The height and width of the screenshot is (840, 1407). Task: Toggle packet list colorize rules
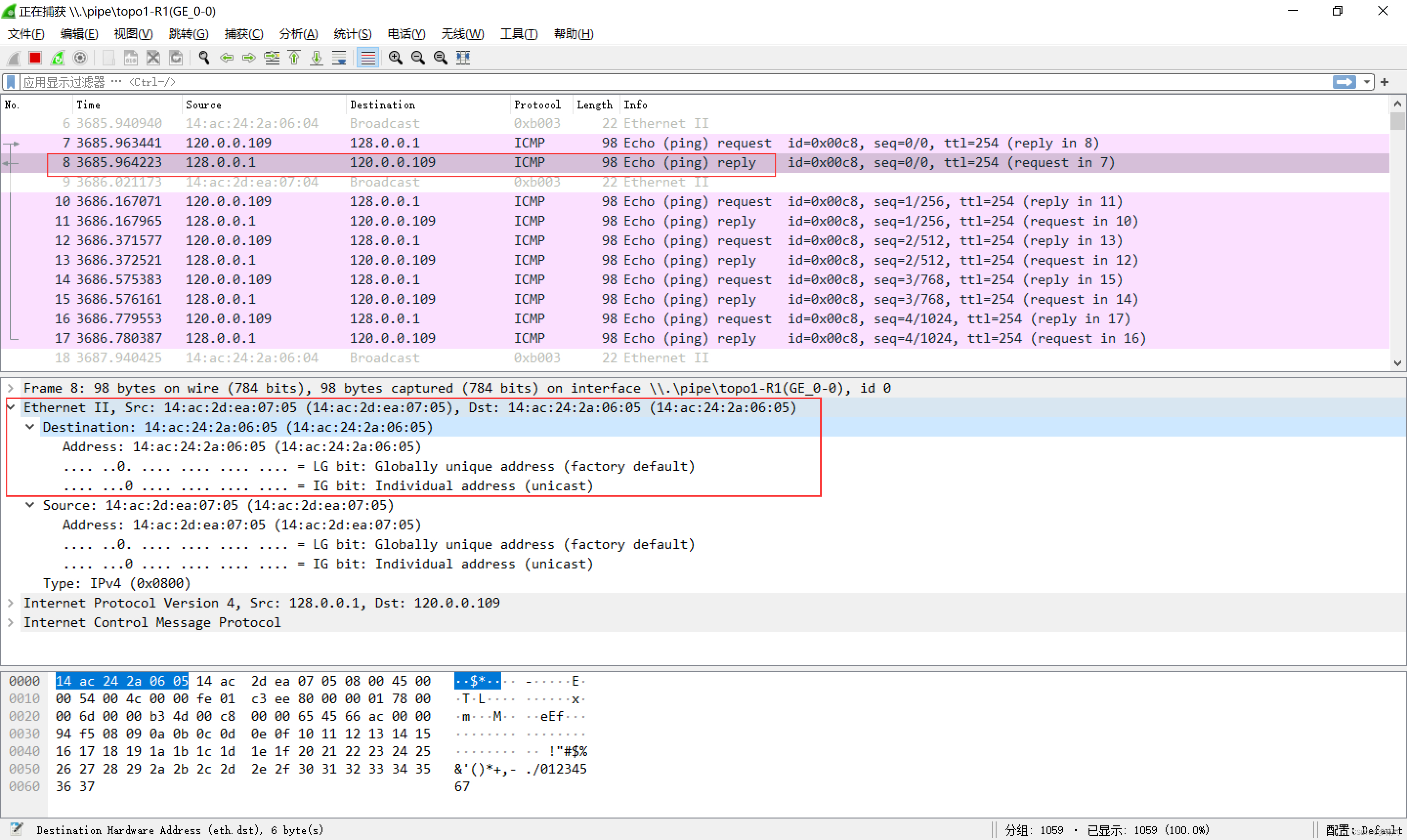[368, 58]
